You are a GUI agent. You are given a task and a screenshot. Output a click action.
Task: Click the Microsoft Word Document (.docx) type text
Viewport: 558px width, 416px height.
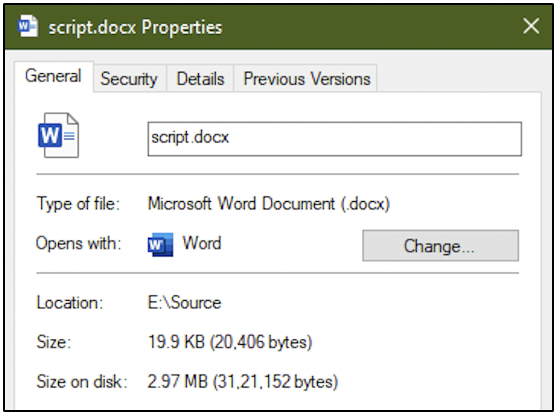(269, 204)
